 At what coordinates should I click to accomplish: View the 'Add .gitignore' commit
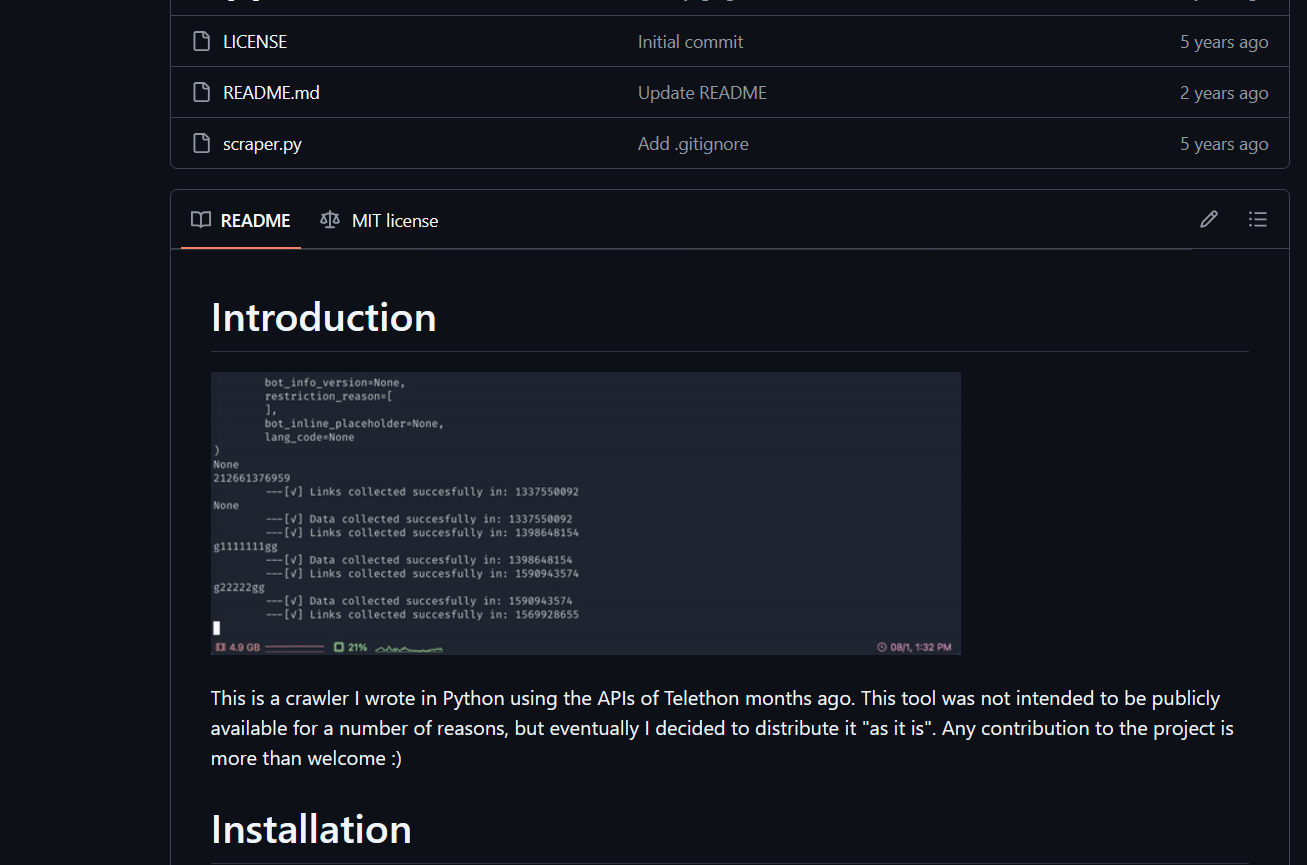tap(693, 144)
